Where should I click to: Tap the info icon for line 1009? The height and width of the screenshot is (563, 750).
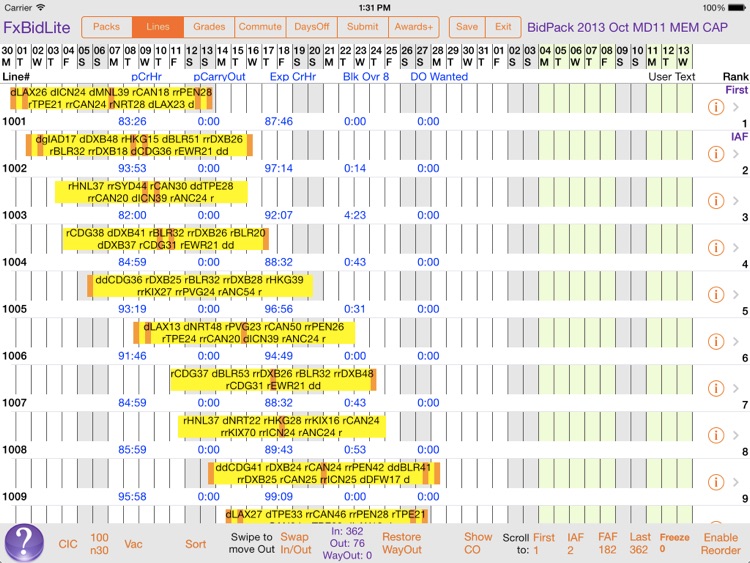(716, 482)
